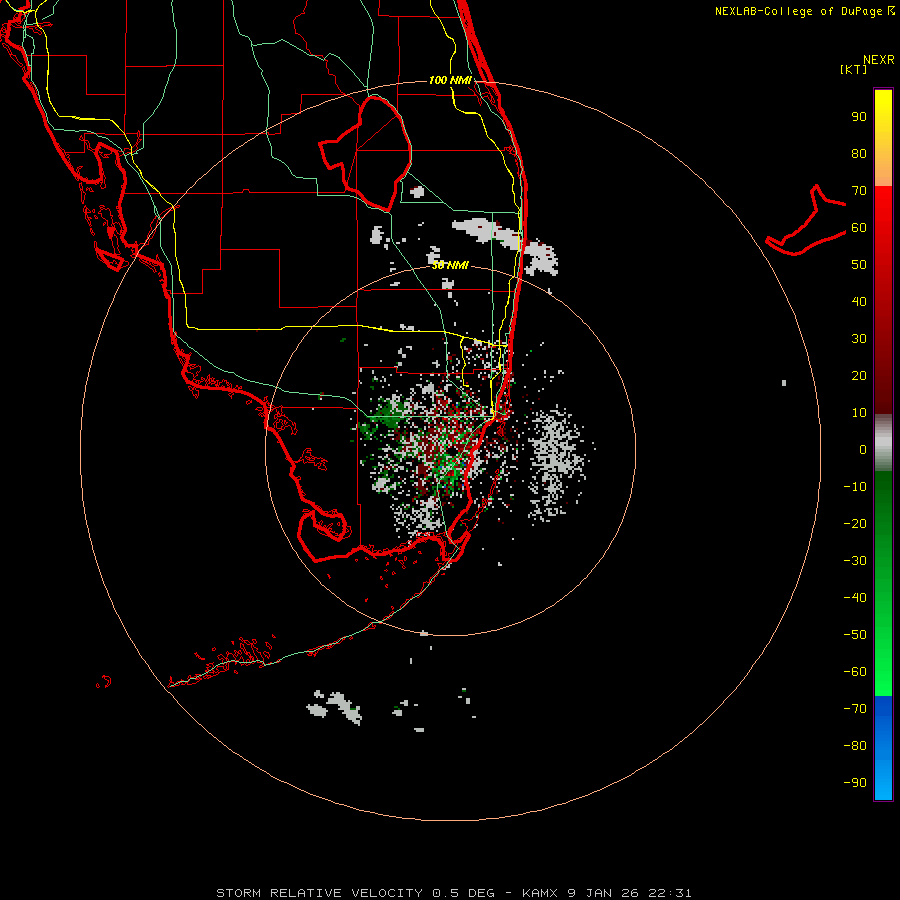900x900 pixels.
Task: Click the 40 value on the velocity scale
Action: 859,301
